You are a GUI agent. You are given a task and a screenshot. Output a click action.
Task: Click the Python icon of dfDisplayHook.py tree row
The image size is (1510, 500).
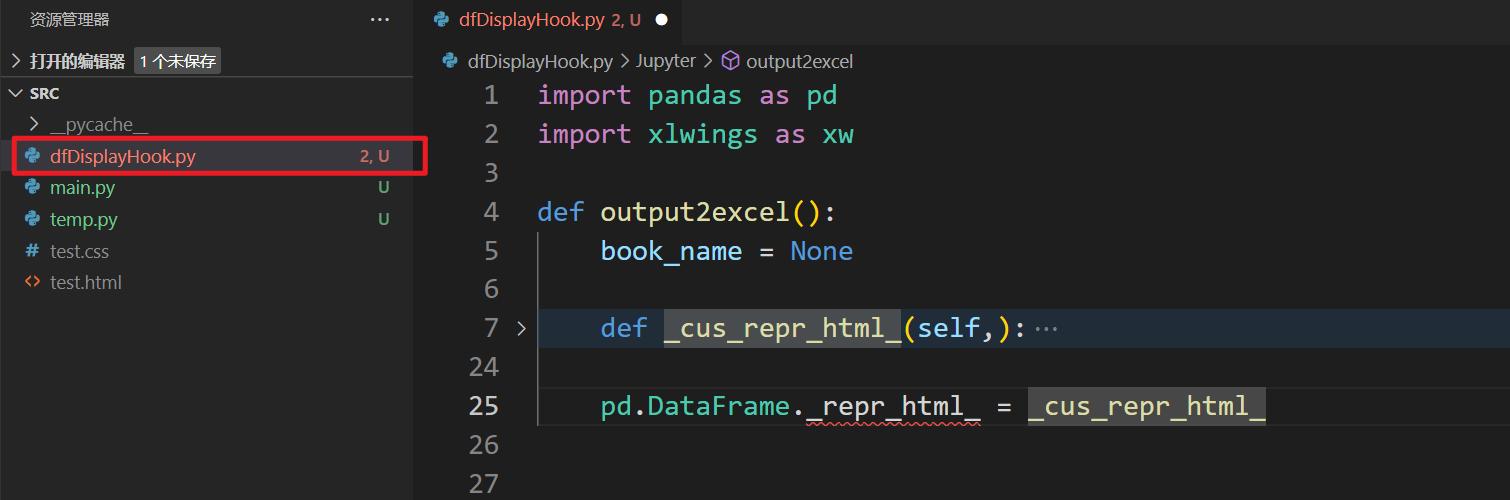[x=33, y=156]
